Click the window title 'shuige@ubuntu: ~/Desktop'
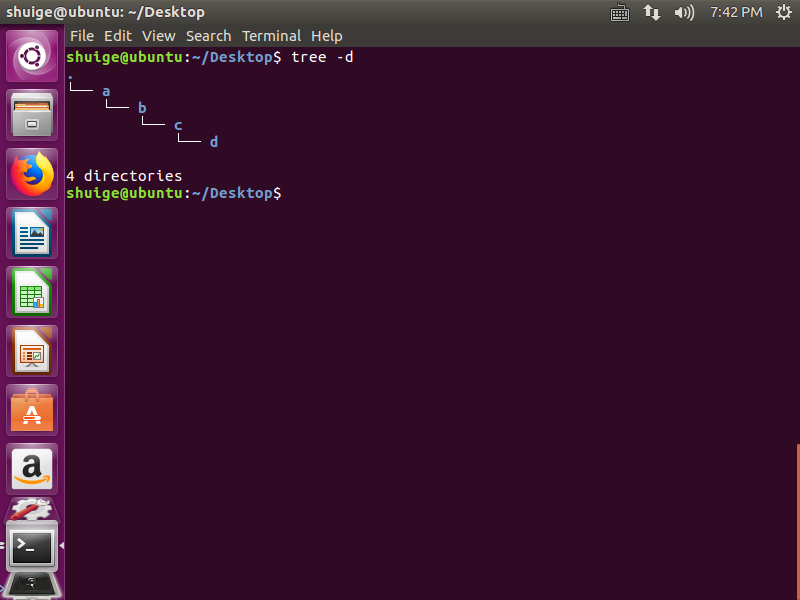 click(x=106, y=12)
